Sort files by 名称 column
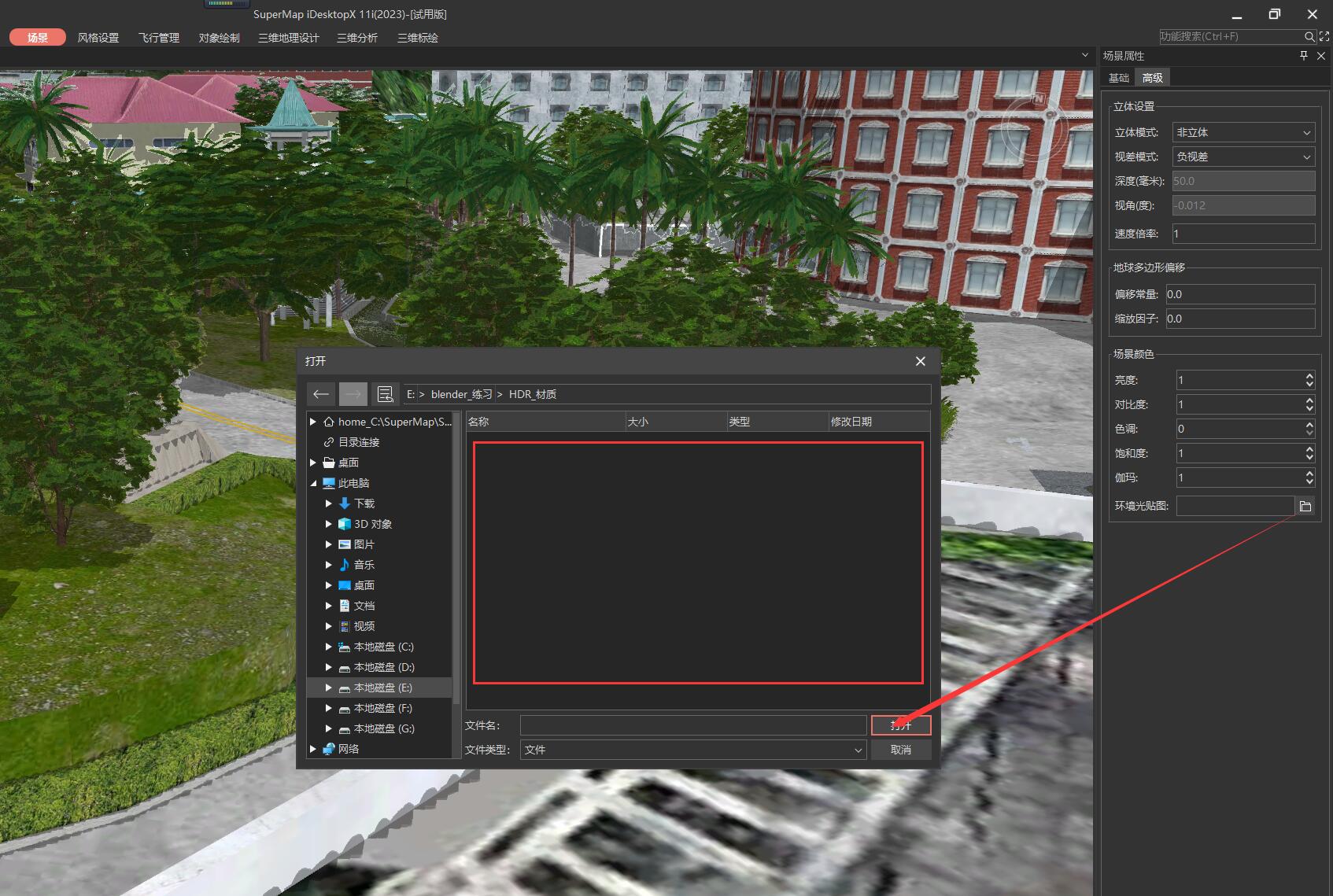 545,422
